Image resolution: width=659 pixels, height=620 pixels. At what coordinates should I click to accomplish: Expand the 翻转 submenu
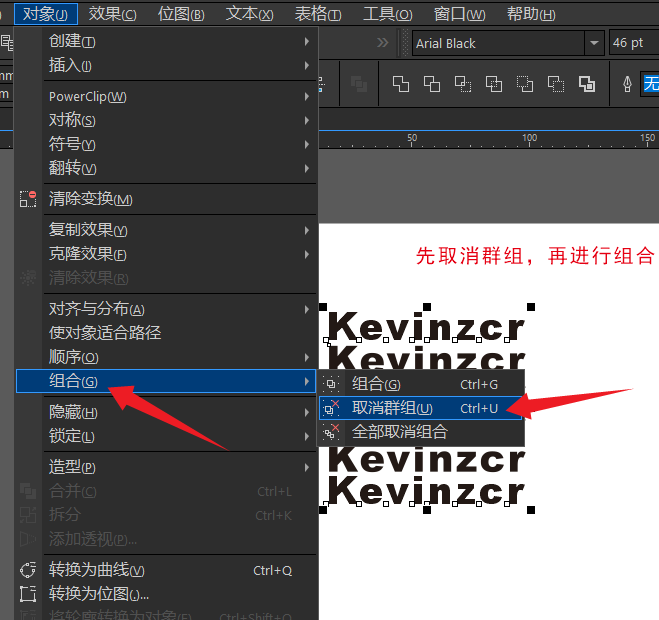tap(307, 169)
